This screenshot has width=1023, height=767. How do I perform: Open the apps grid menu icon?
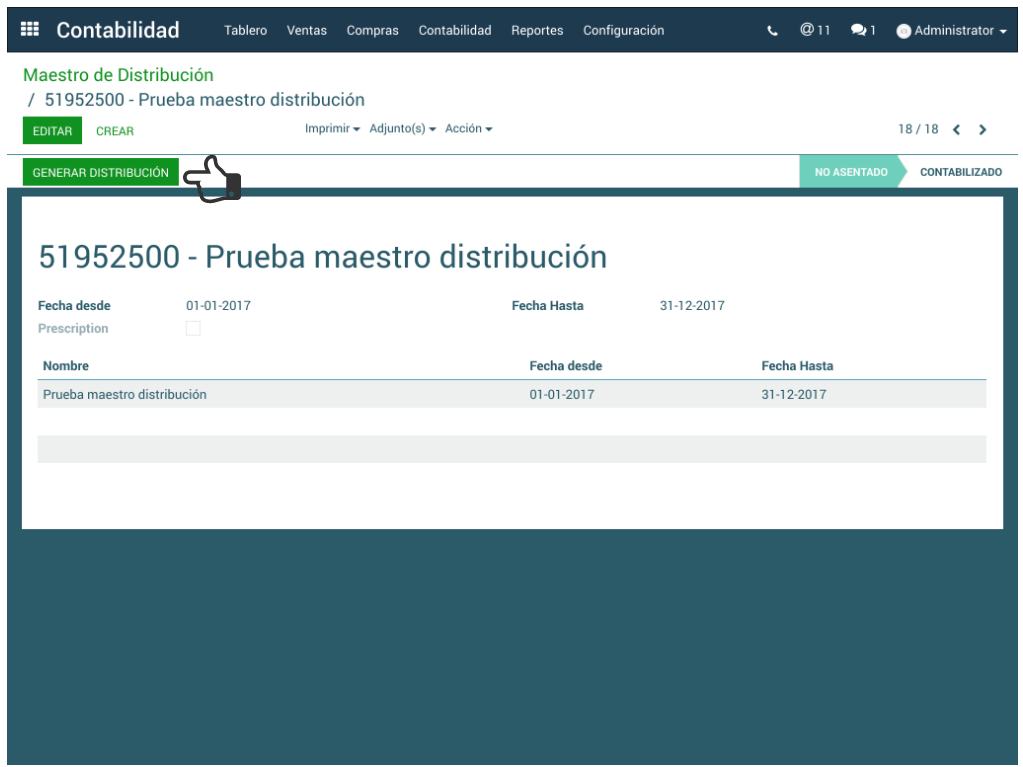point(30,30)
